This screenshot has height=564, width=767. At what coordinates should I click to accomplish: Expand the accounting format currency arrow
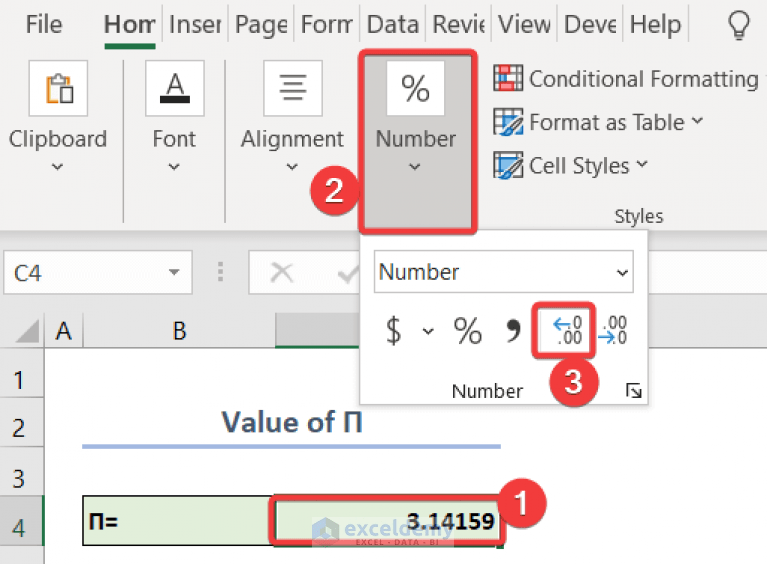[428, 332]
